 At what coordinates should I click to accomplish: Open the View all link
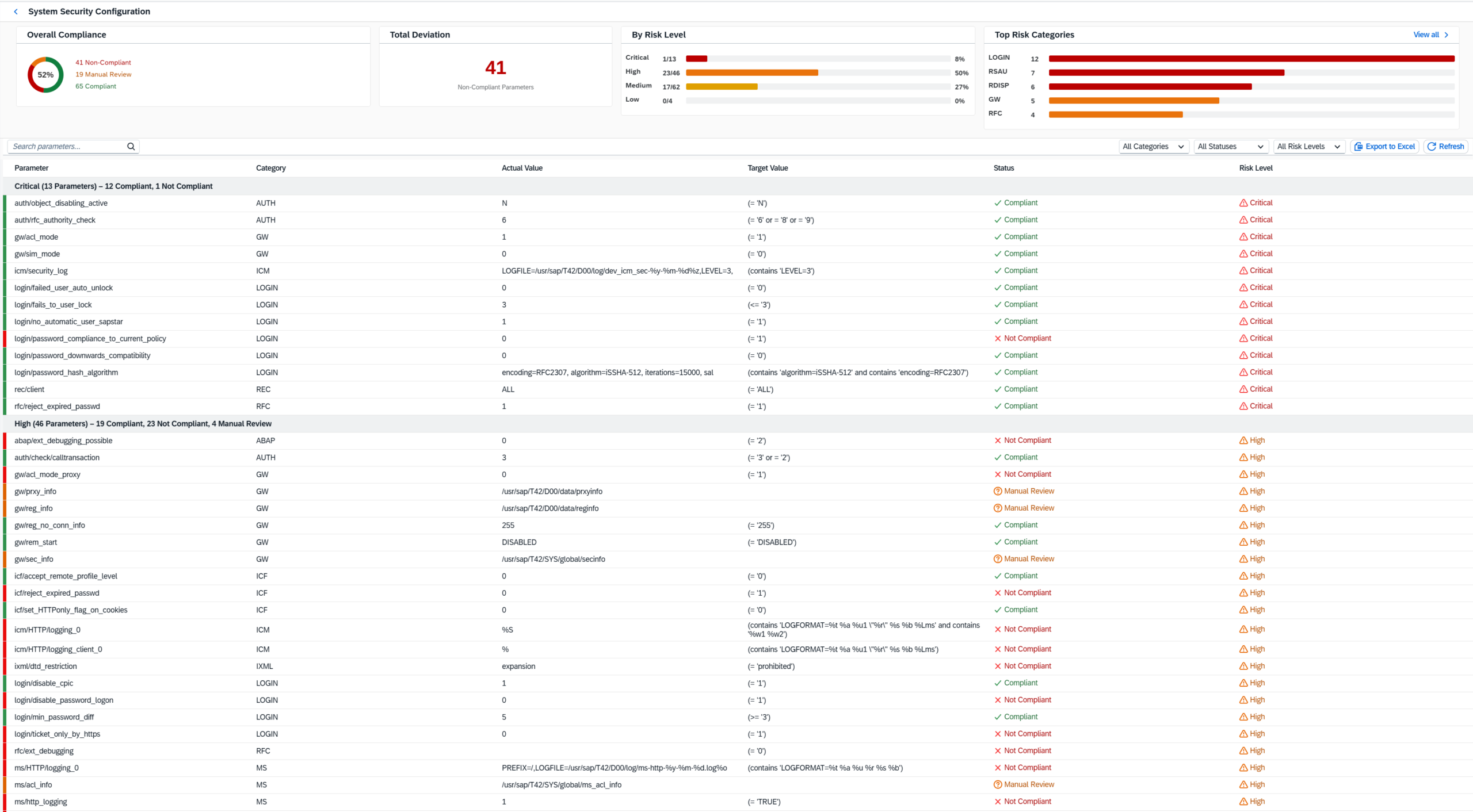click(x=1426, y=35)
